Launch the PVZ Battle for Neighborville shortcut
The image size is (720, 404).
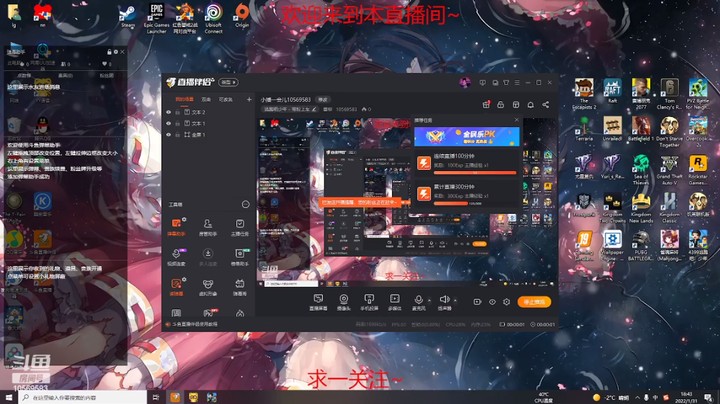698,94
